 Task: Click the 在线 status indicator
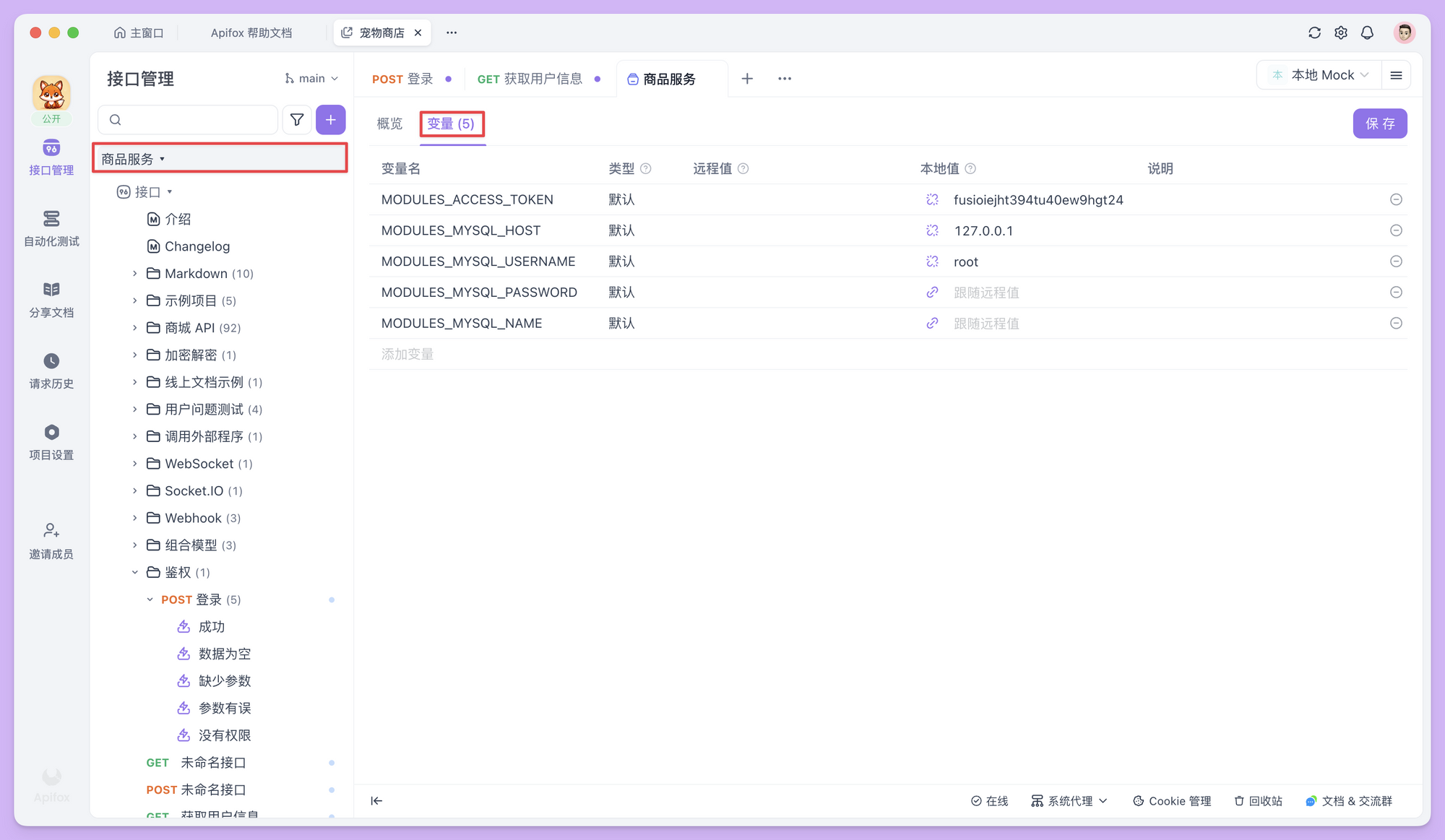coord(989,800)
